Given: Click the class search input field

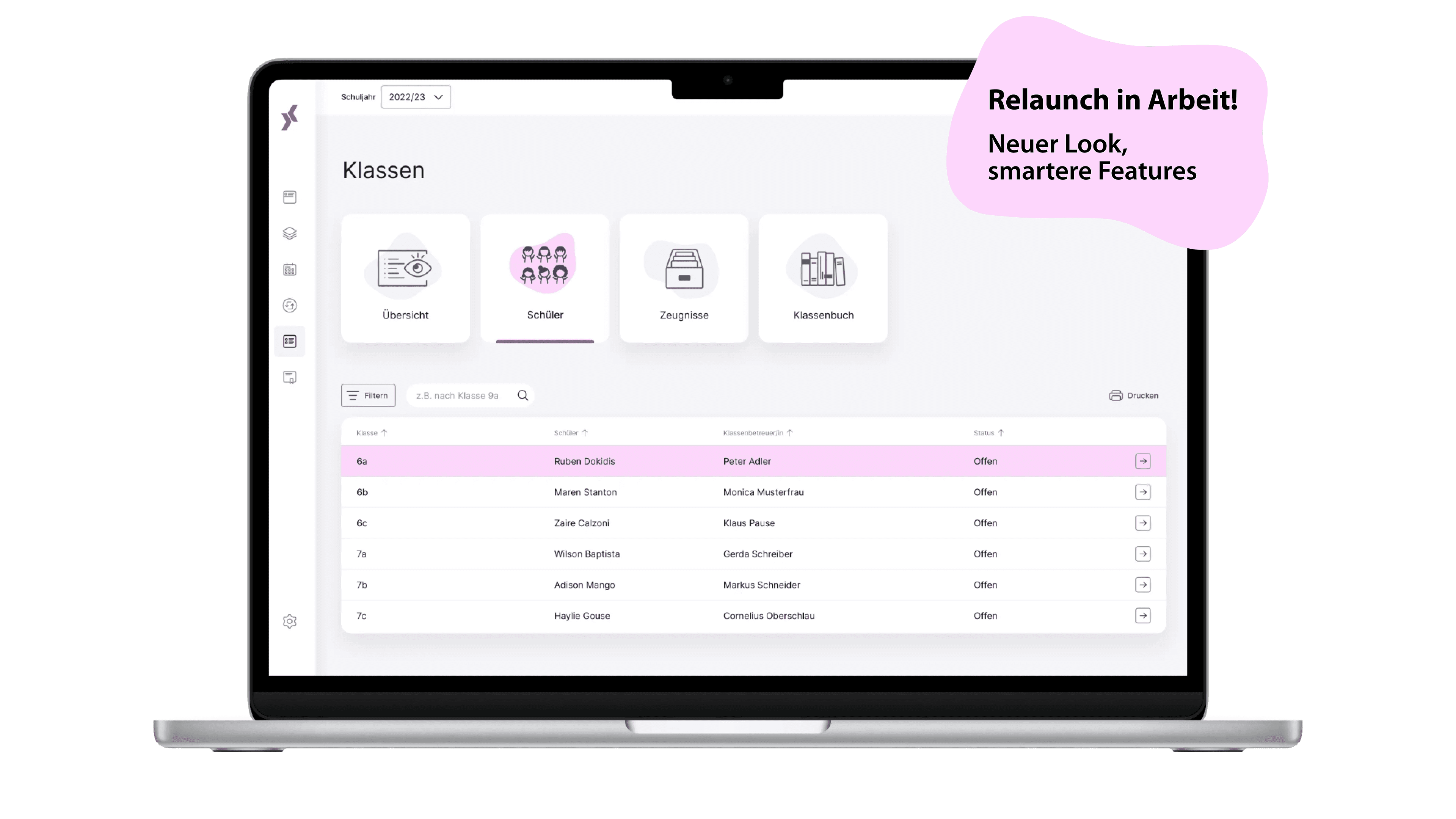Looking at the screenshot, I should click(463, 395).
